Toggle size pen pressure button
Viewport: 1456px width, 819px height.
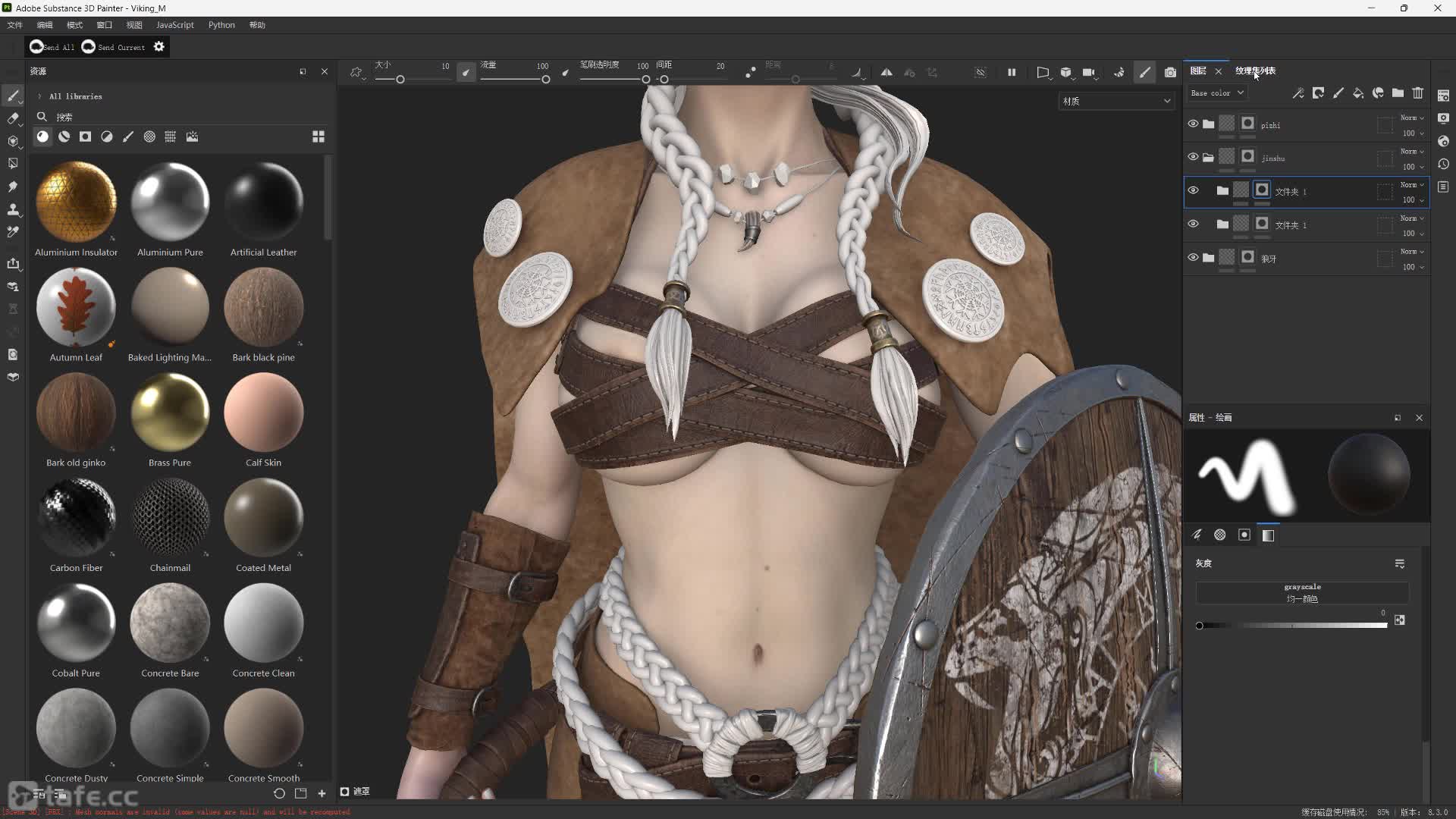466,73
